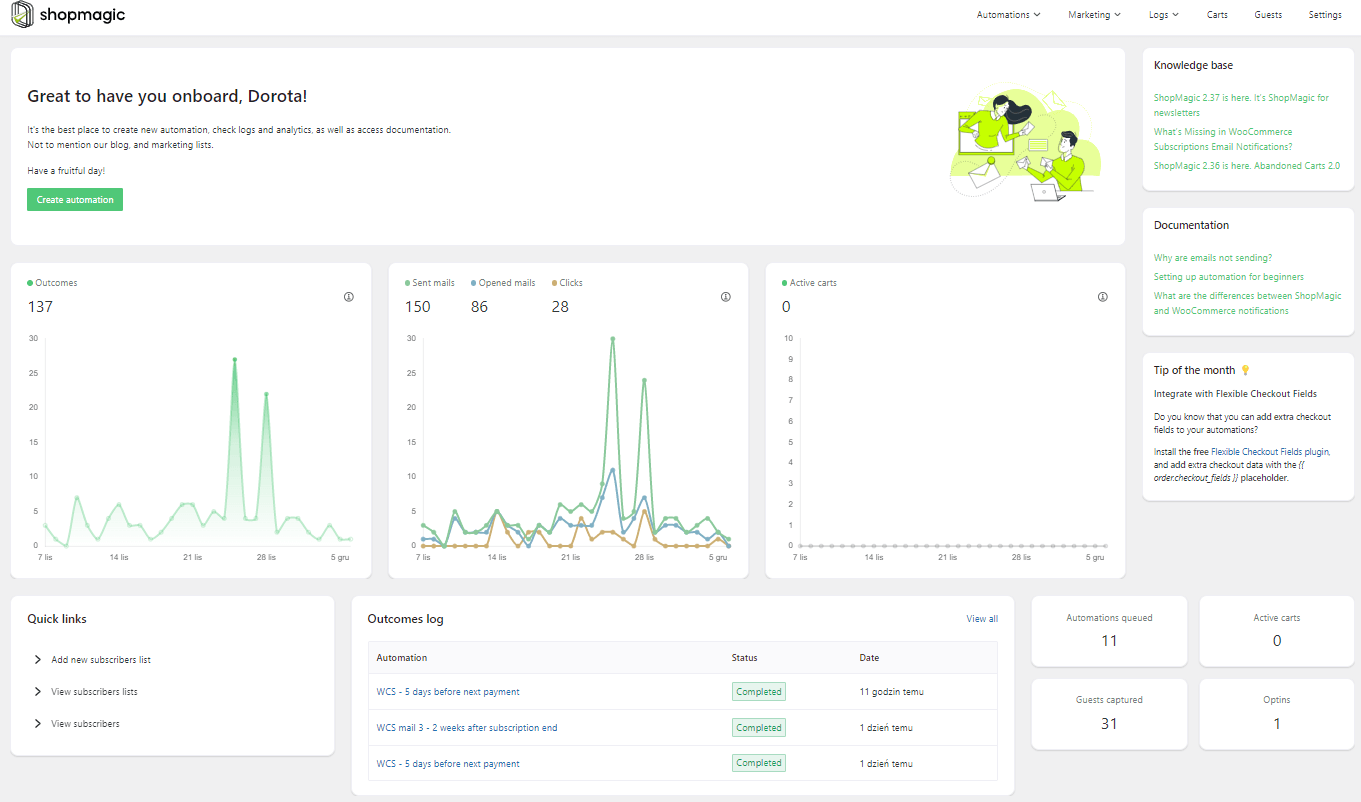Click the onboarding illustration image

pyautogui.click(x=1025, y=143)
